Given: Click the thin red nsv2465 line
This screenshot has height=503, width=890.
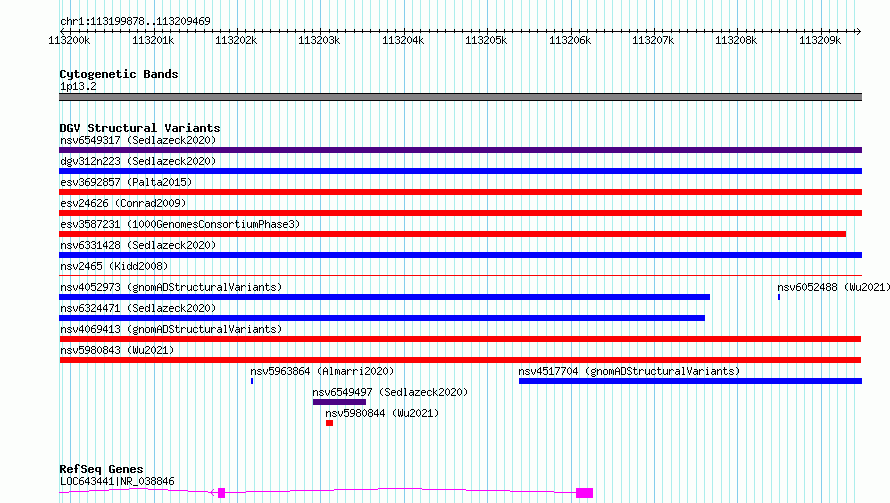Looking at the screenshot, I should [460, 275].
